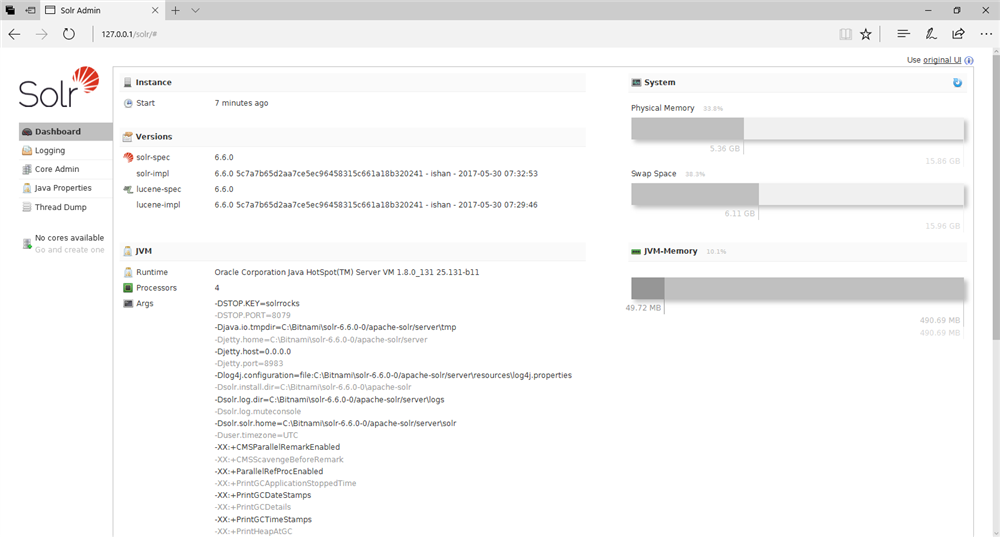Click the Processors chip icon
Image resolution: width=1000 pixels, height=537 pixels.
128,288
